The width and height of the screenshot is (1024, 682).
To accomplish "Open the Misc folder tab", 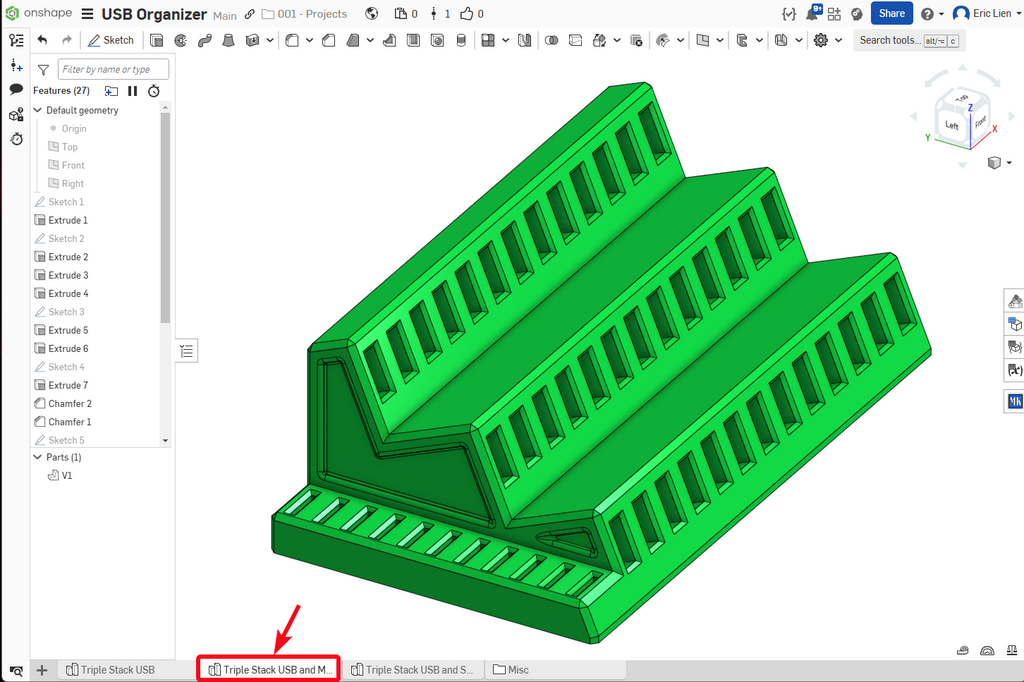I will click(x=511, y=670).
